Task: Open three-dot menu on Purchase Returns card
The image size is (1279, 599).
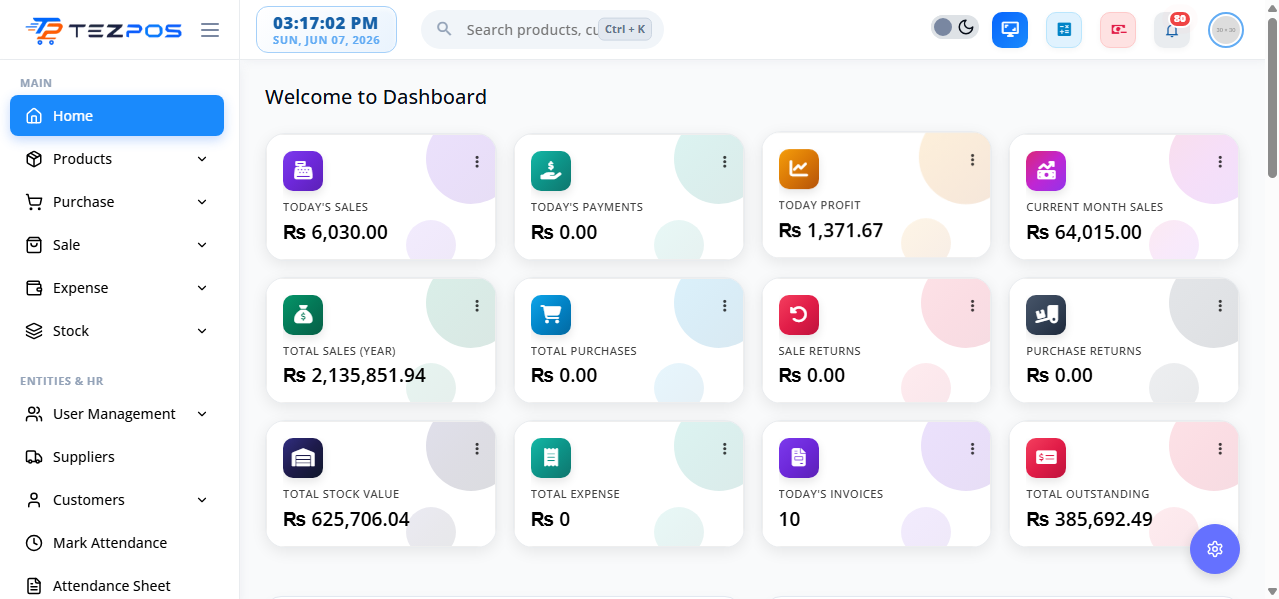Action: 1220,306
